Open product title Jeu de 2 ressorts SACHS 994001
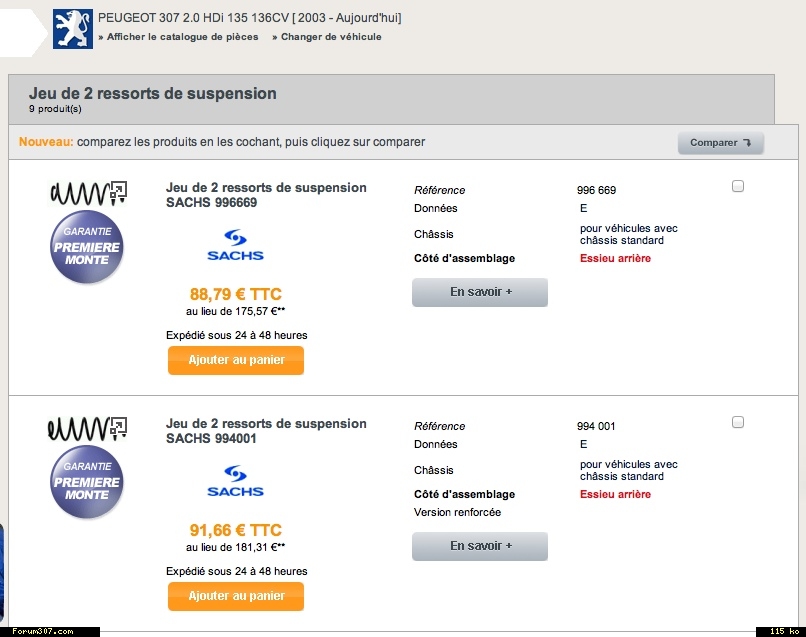 [266, 431]
